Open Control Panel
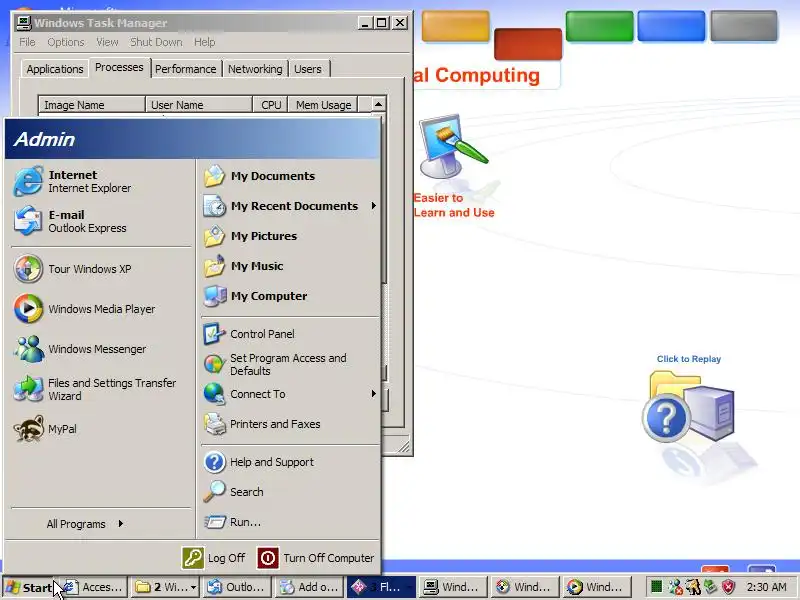 (290, 334)
